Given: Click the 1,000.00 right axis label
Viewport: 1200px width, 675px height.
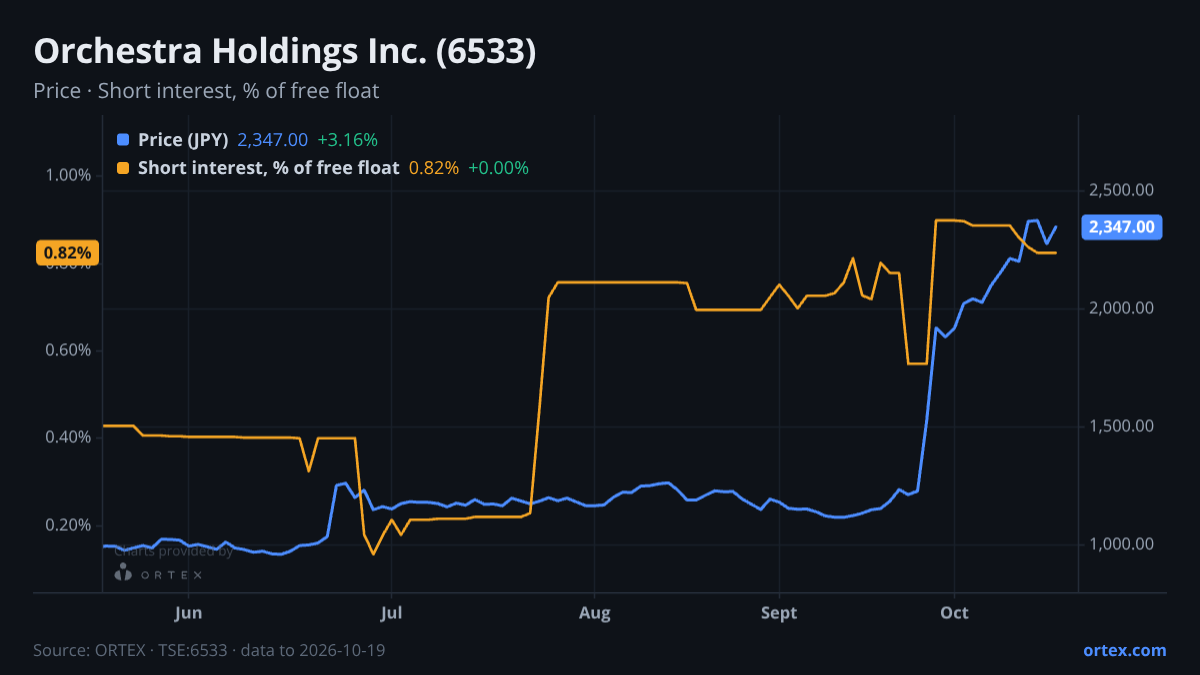Looking at the screenshot, I should (x=1122, y=544).
